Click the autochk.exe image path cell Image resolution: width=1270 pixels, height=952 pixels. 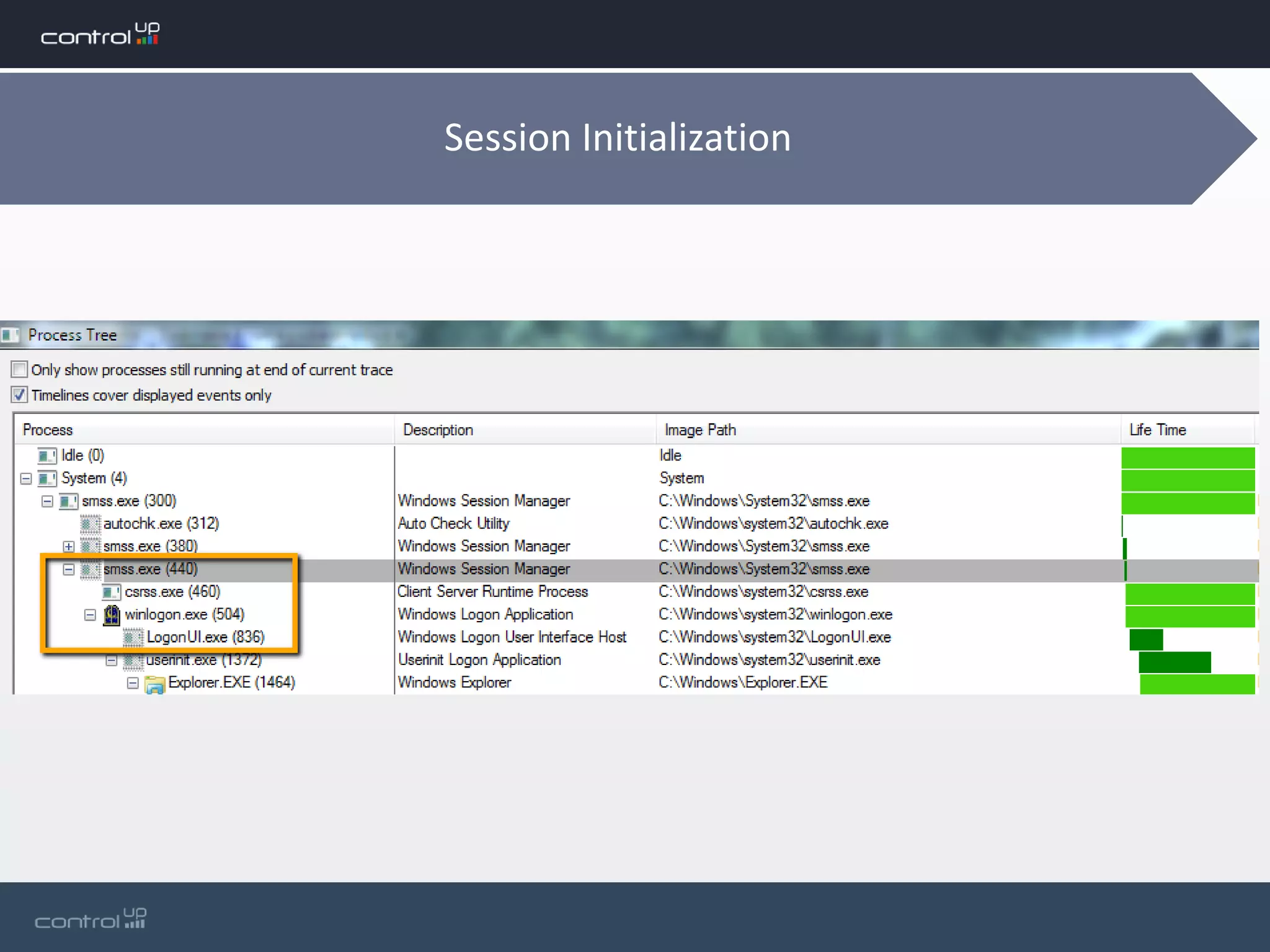tap(773, 524)
